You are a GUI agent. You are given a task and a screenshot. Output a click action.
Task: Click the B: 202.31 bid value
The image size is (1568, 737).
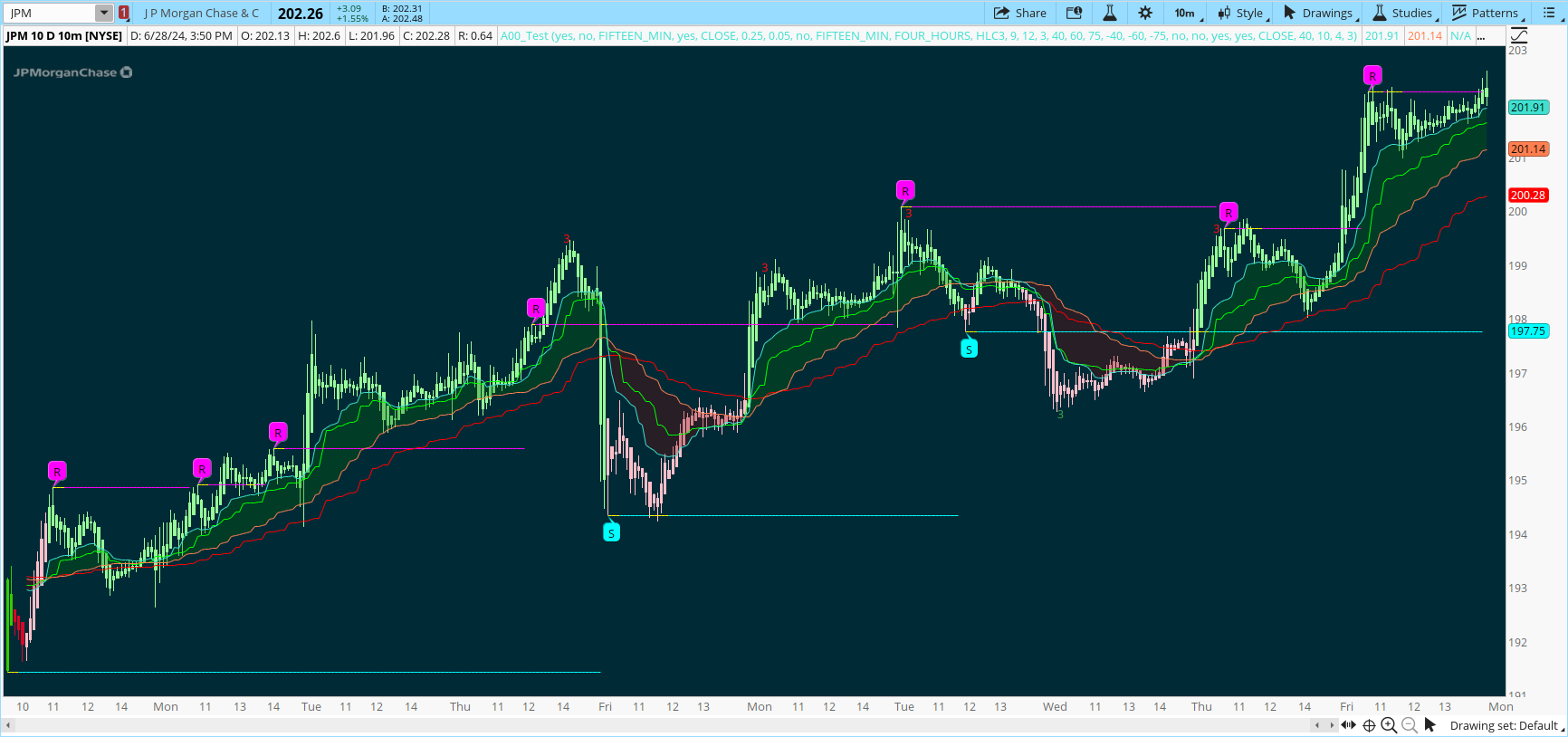[x=402, y=8]
